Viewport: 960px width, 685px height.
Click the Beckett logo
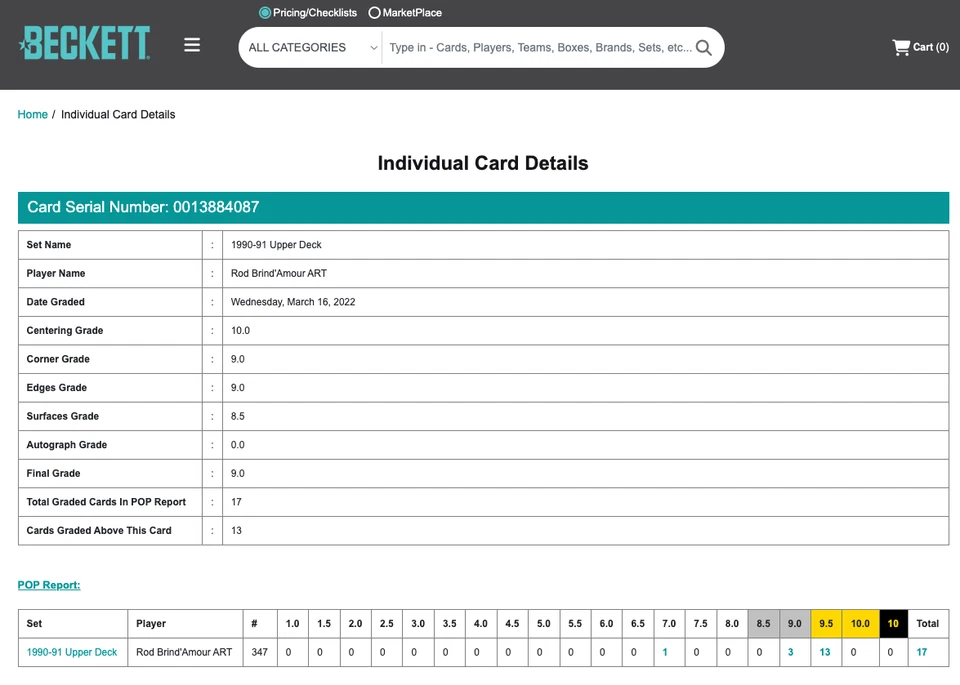[x=85, y=44]
